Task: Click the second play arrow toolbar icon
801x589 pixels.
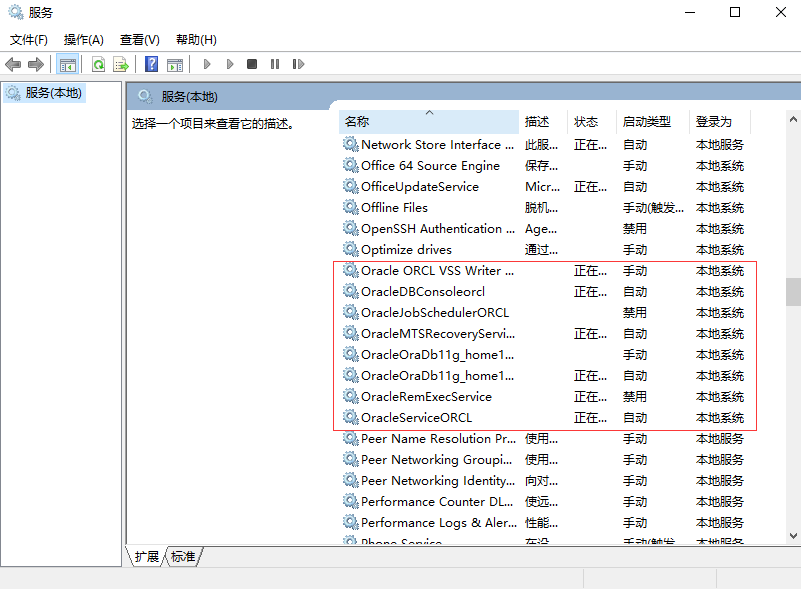Action: pyautogui.click(x=230, y=64)
